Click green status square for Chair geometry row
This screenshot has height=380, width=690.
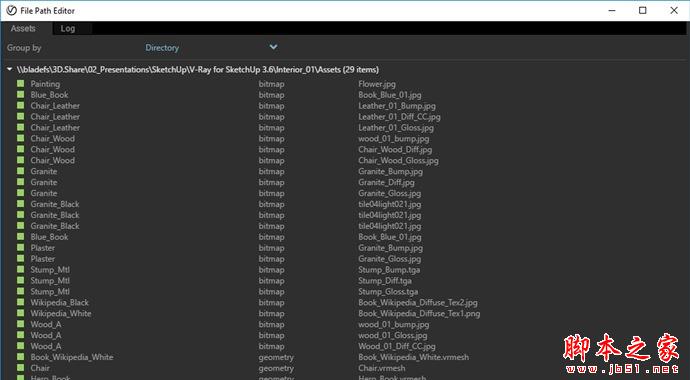pyautogui.click(x=20, y=368)
